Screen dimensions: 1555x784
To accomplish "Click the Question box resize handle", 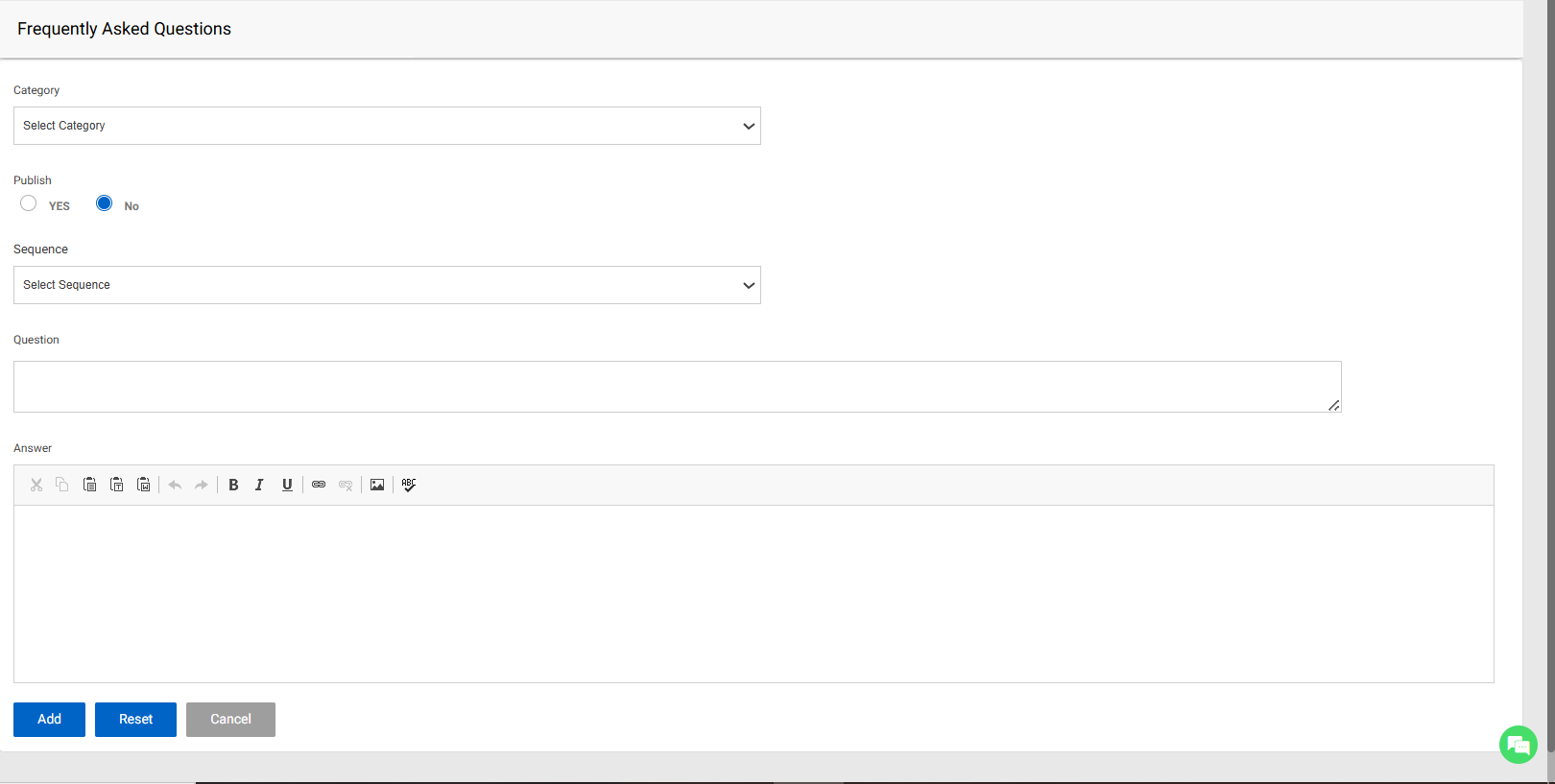I will 1333,406.
